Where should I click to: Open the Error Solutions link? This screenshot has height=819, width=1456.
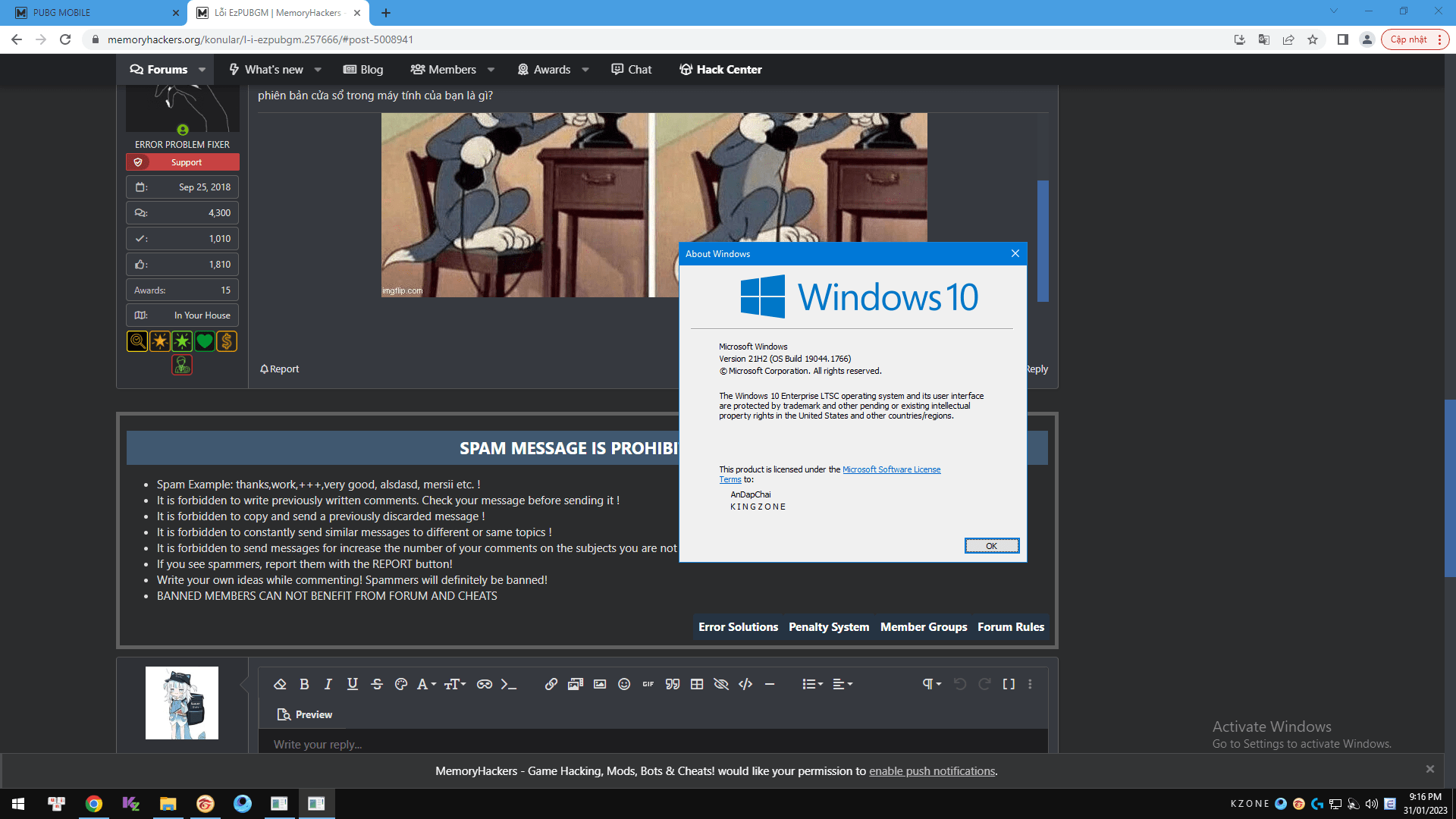point(738,626)
